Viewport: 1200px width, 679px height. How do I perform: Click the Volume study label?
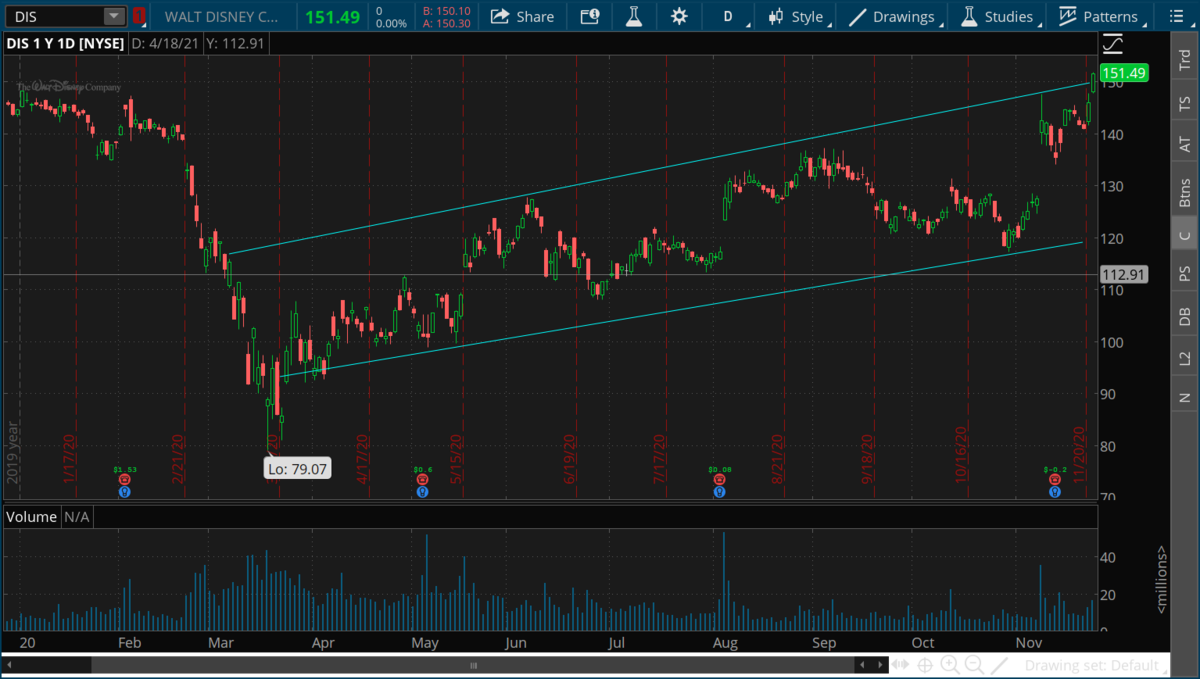click(x=31, y=517)
